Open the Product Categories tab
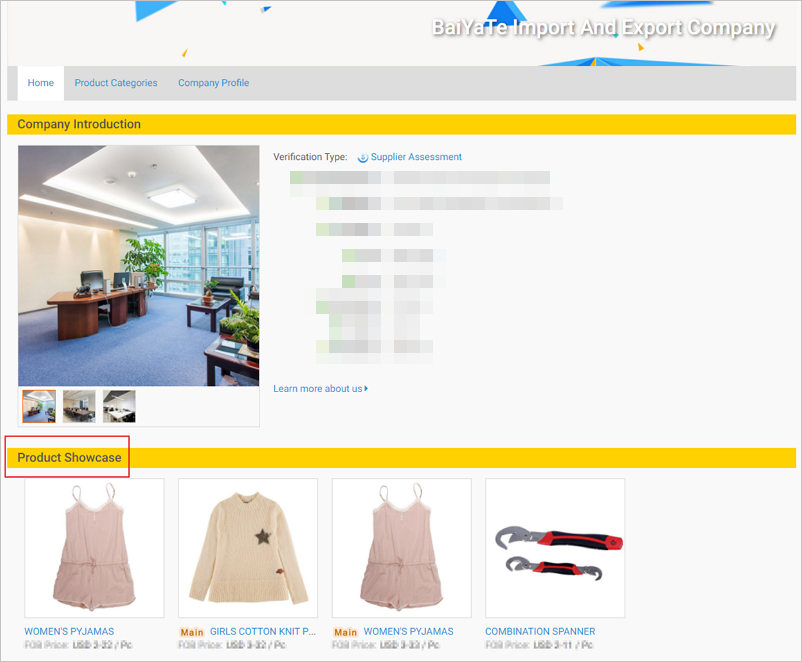 coord(116,83)
